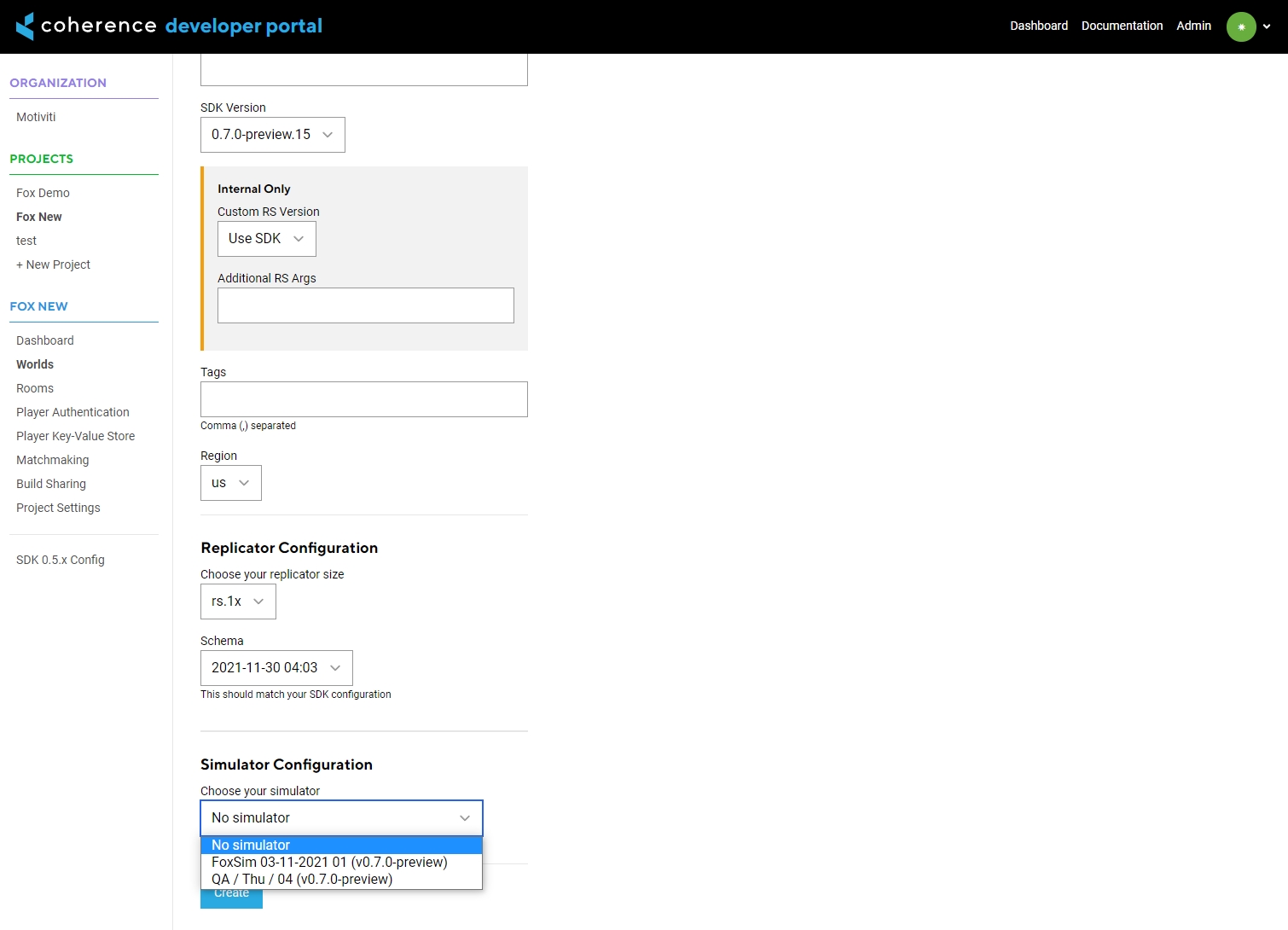Choose QA / Thu / 04 simulator option
The width and height of the screenshot is (1288, 930).
(x=302, y=879)
